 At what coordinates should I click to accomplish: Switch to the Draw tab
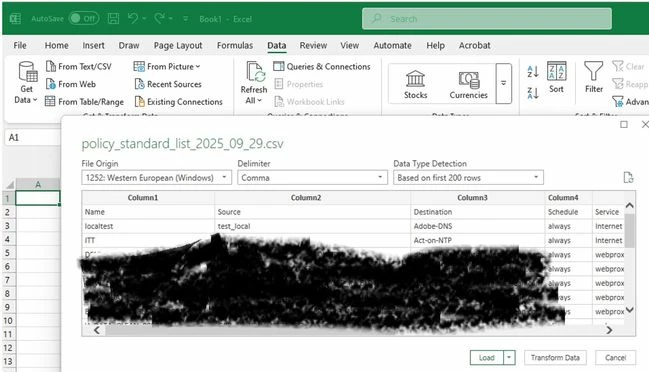tap(129, 46)
